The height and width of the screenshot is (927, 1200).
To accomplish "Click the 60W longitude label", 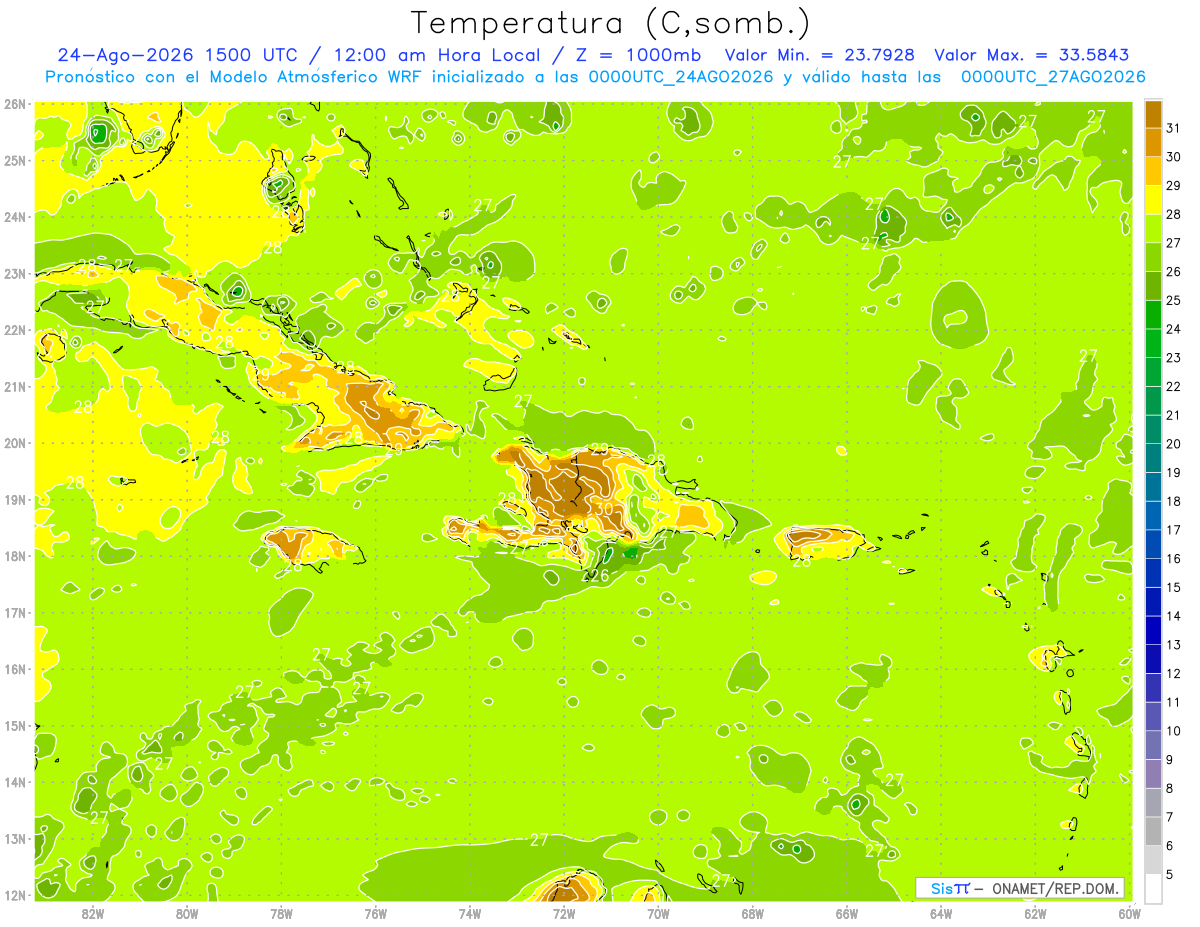I will tap(1130, 913).
